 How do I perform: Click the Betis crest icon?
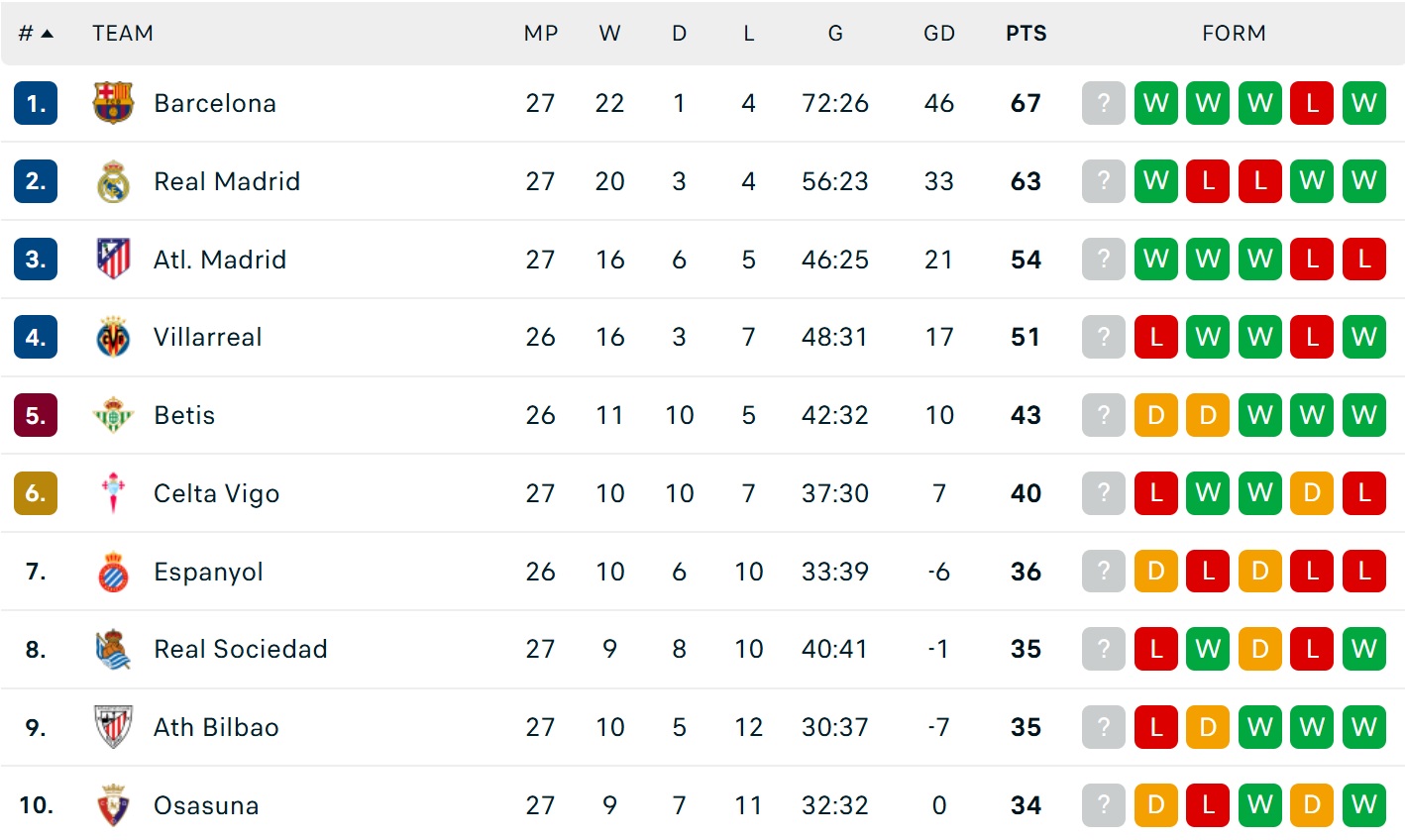click(x=113, y=415)
